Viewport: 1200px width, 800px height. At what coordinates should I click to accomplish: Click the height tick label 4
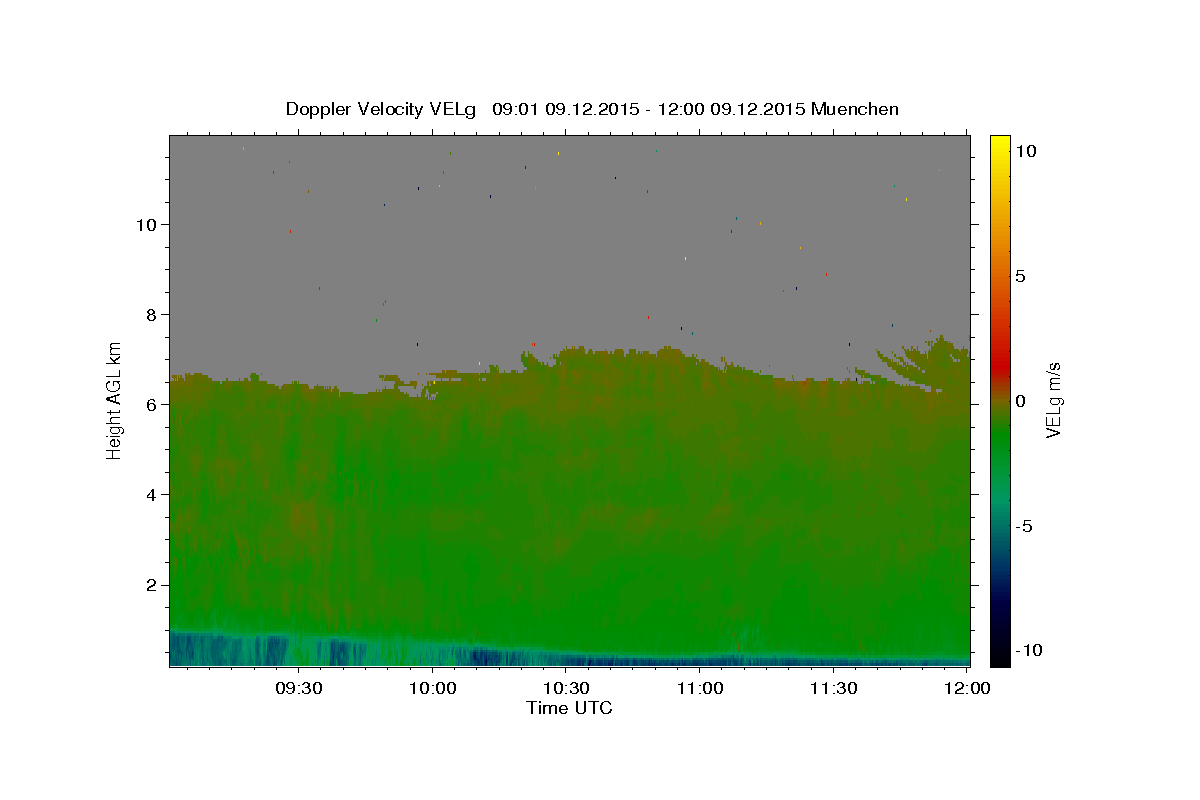pos(152,494)
